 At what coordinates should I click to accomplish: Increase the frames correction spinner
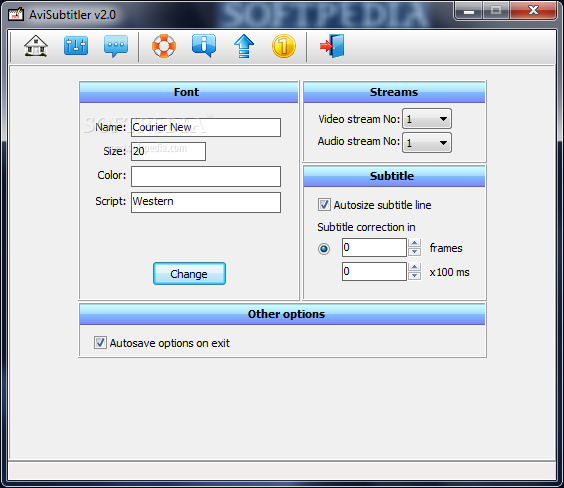click(415, 243)
